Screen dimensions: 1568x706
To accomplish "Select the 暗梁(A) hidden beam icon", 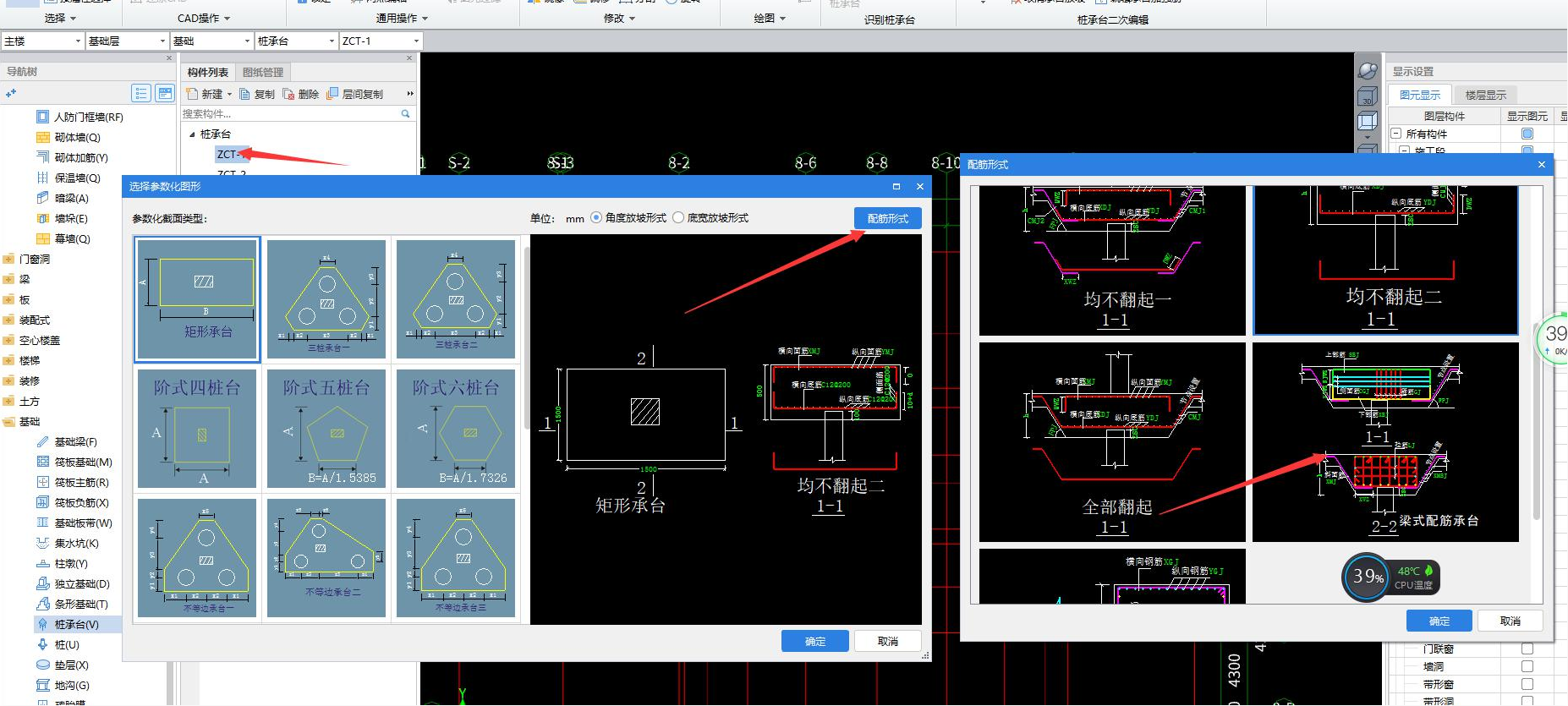I will pyautogui.click(x=43, y=198).
